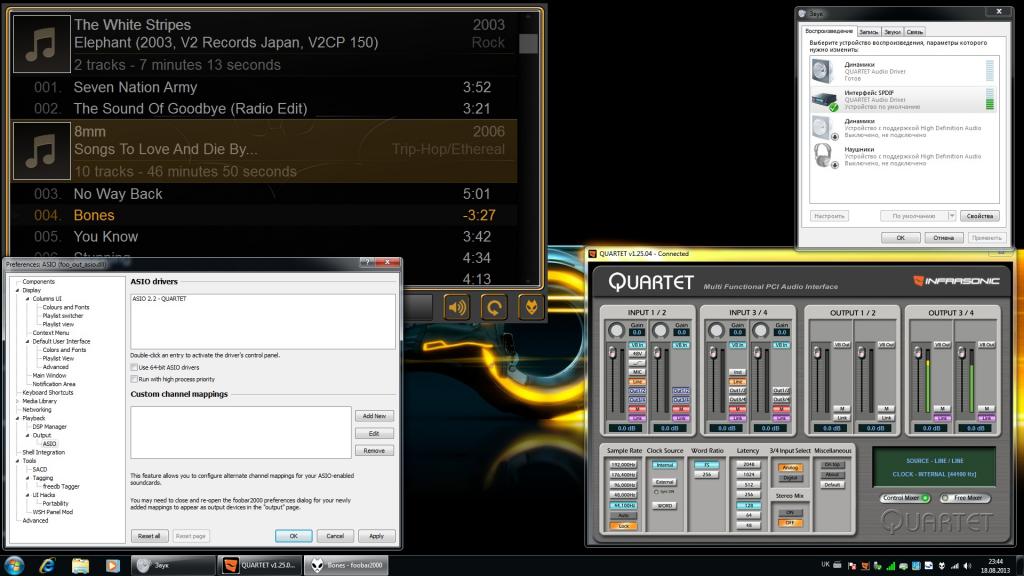This screenshot has width=1024, height=576.
Task: Select the headphones device icon
Action: pos(823,155)
